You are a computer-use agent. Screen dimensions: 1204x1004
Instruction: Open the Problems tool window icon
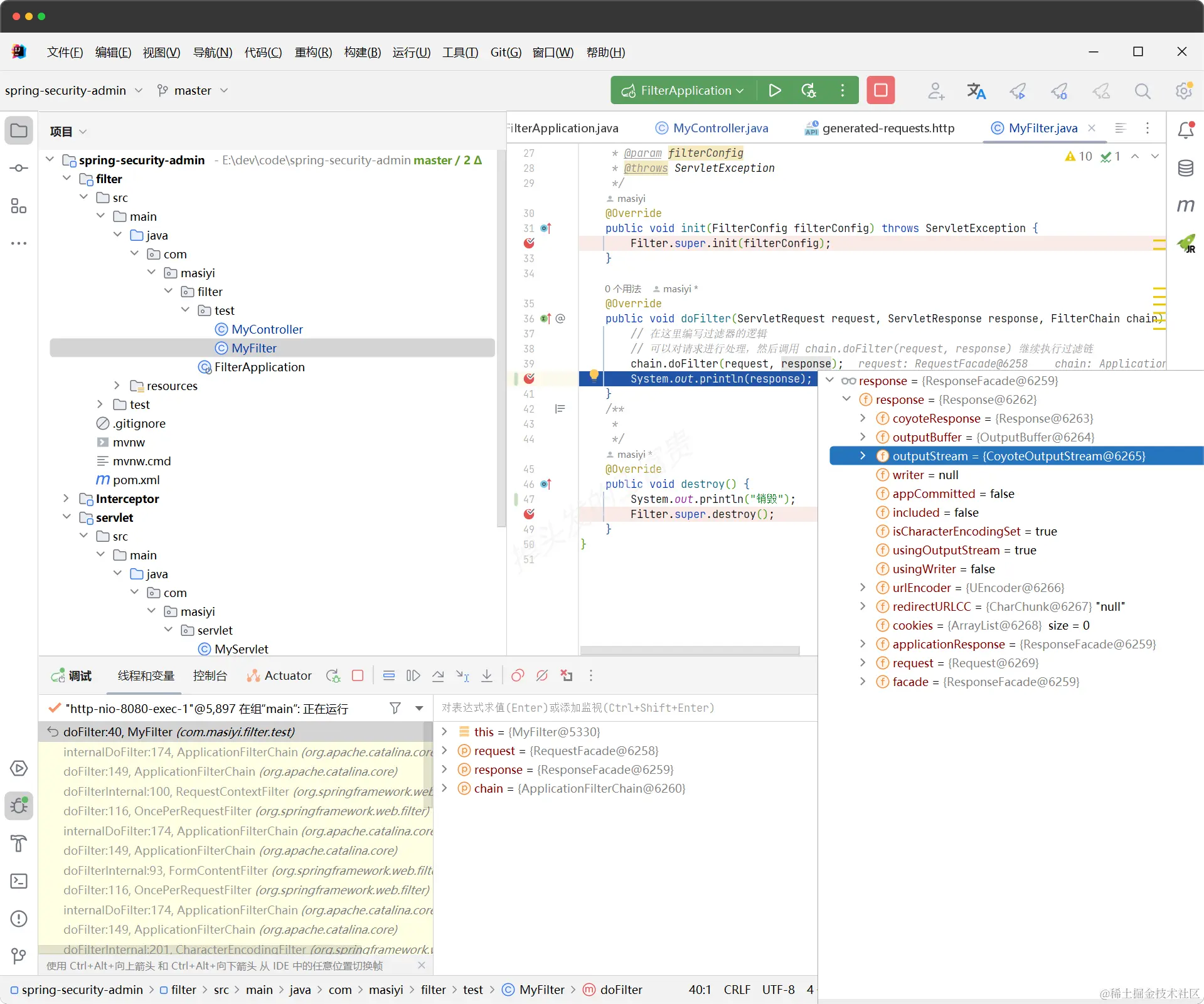pyautogui.click(x=19, y=919)
